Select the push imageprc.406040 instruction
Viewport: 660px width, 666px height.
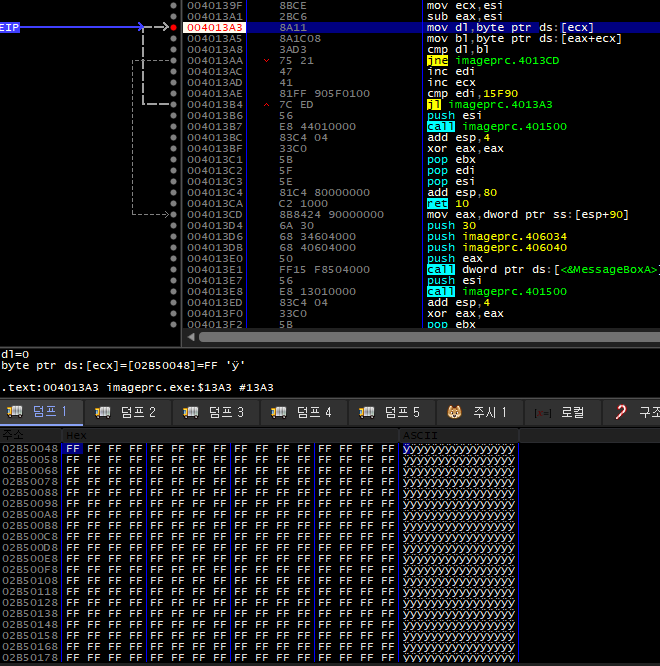[x=496, y=248]
